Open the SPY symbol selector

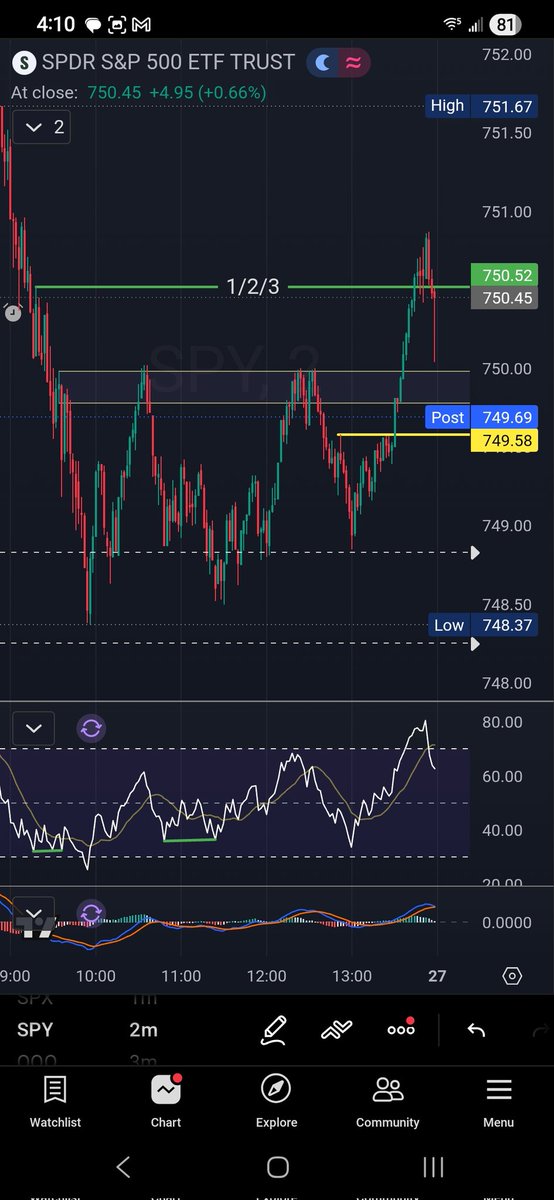tap(35, 1030)
